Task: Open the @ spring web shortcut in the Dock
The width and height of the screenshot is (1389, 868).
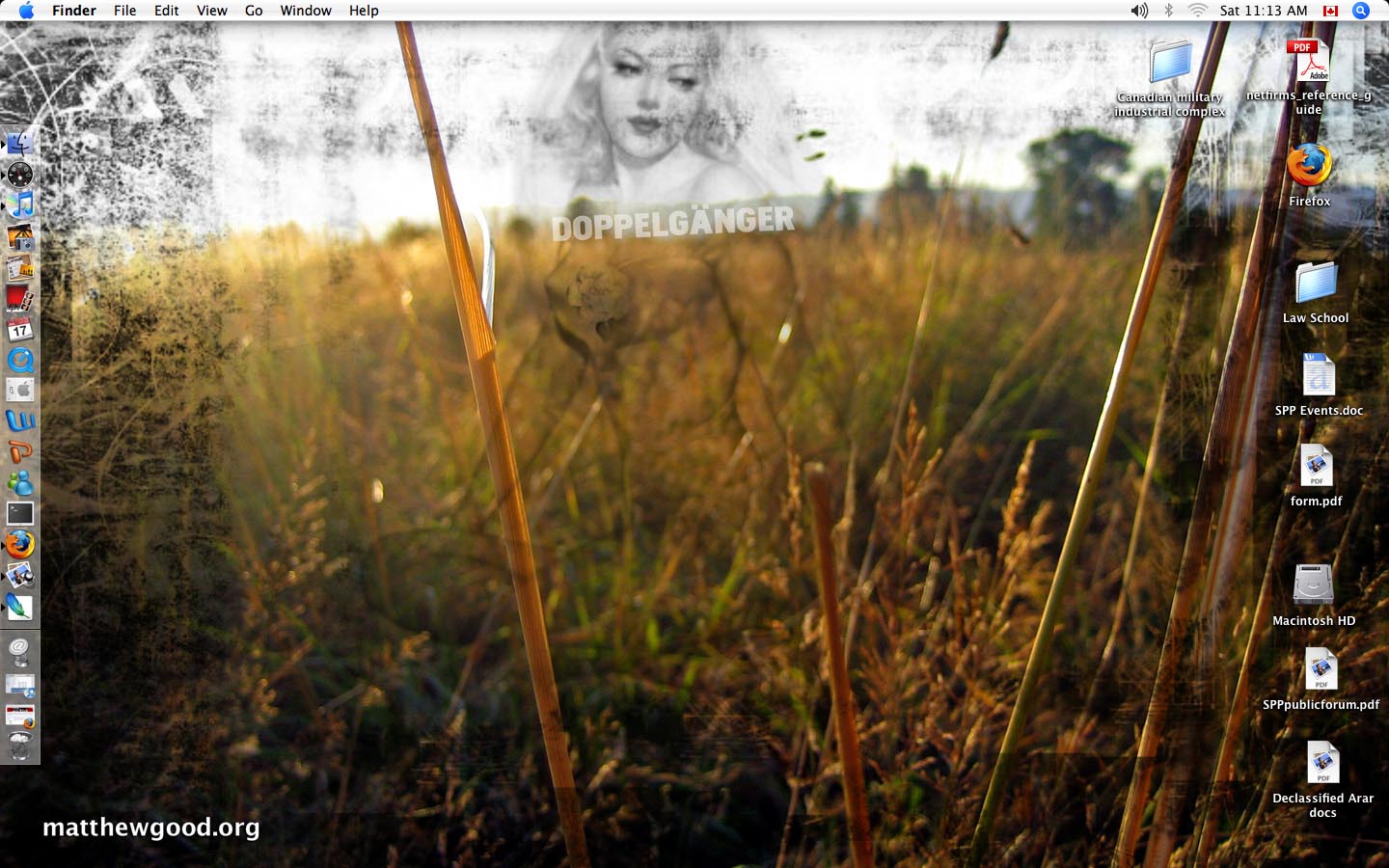Action: coord(20,652)
